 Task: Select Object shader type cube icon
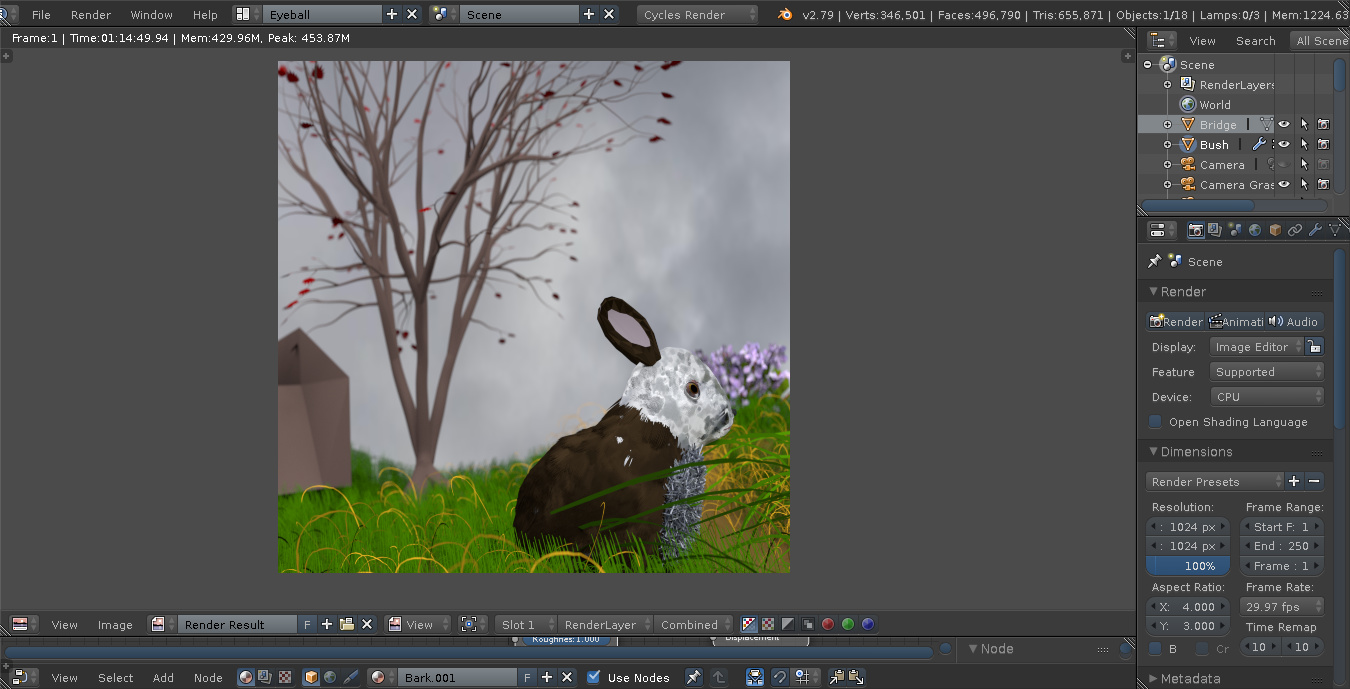click(311, 677)
